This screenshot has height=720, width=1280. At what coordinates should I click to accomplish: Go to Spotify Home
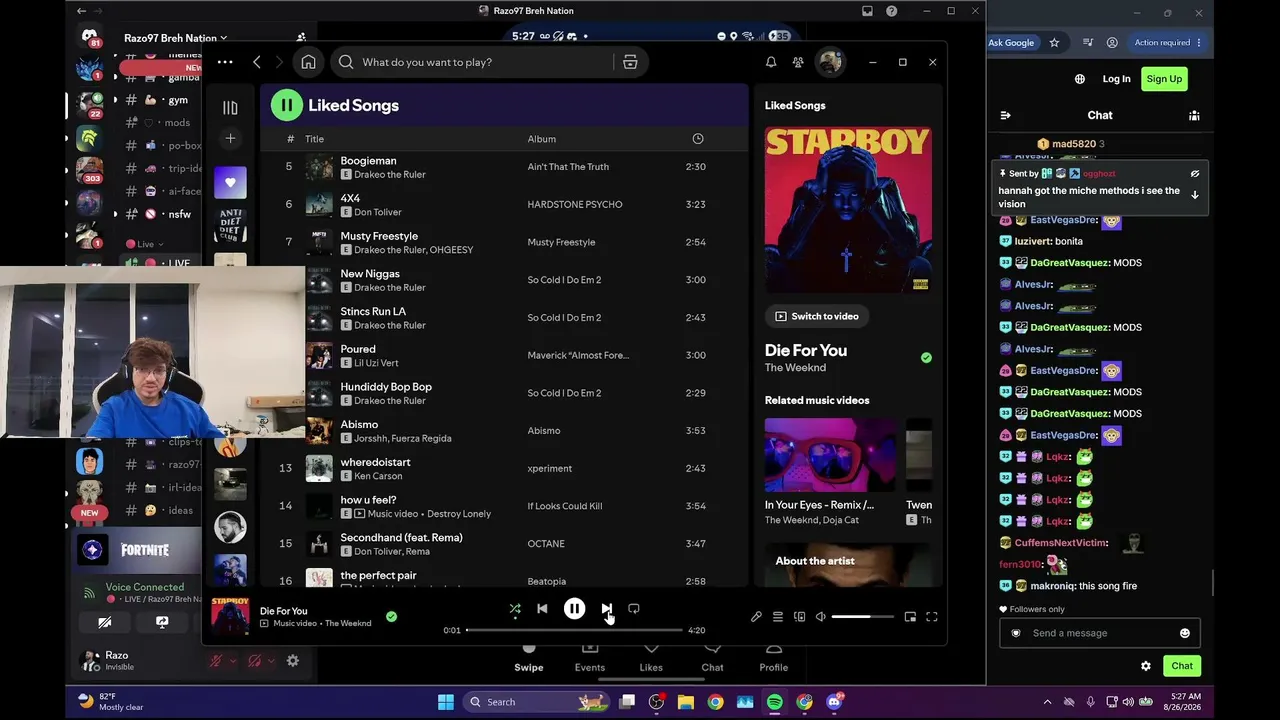[x=308, y=62]
